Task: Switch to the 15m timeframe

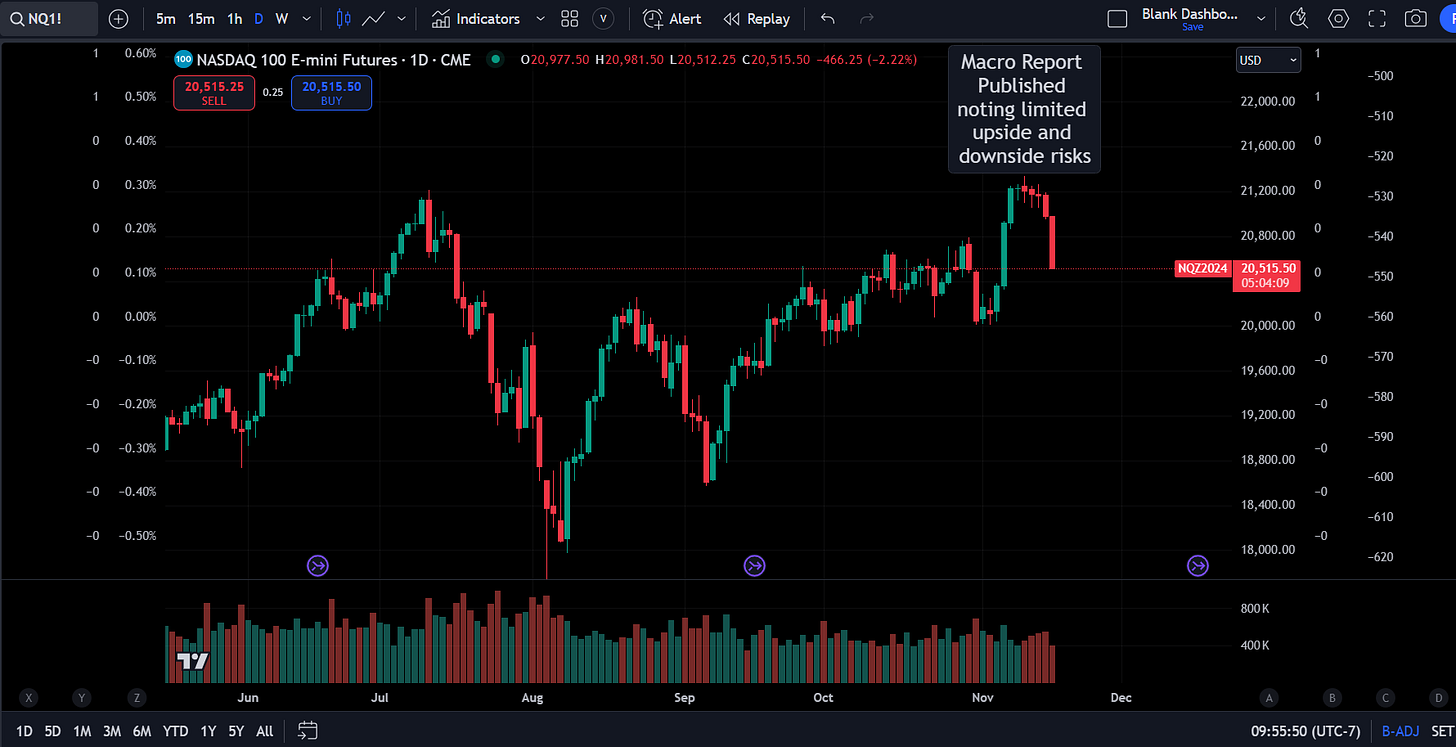Action: click(201, 19)
